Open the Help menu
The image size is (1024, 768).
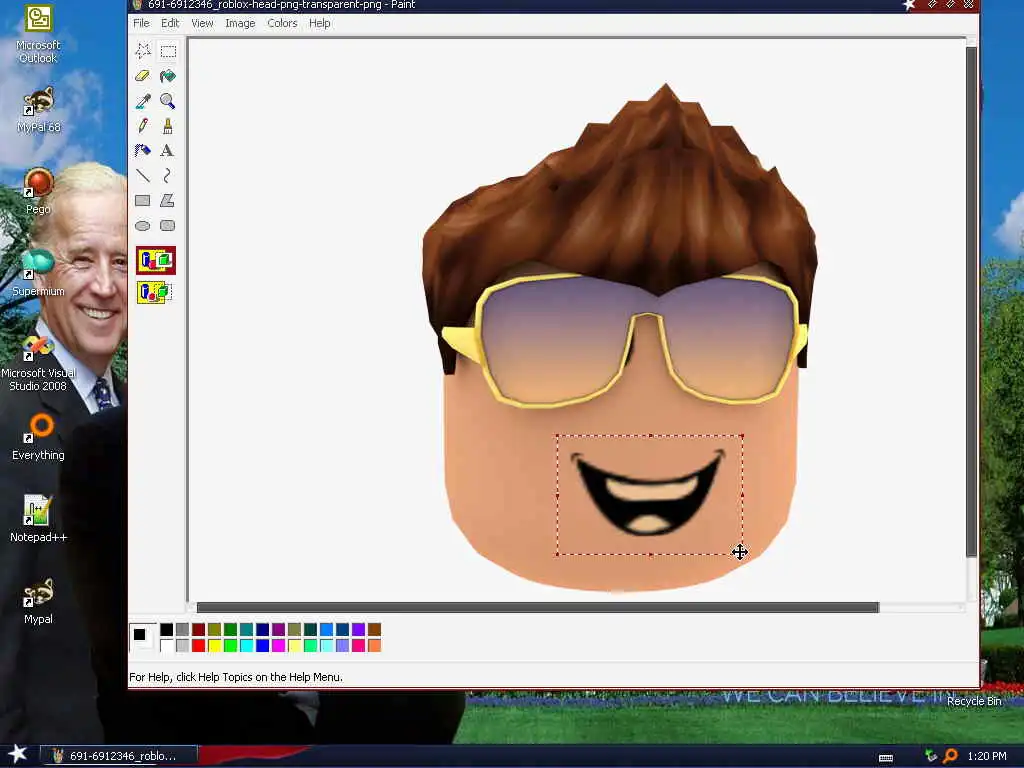point(319,23)
